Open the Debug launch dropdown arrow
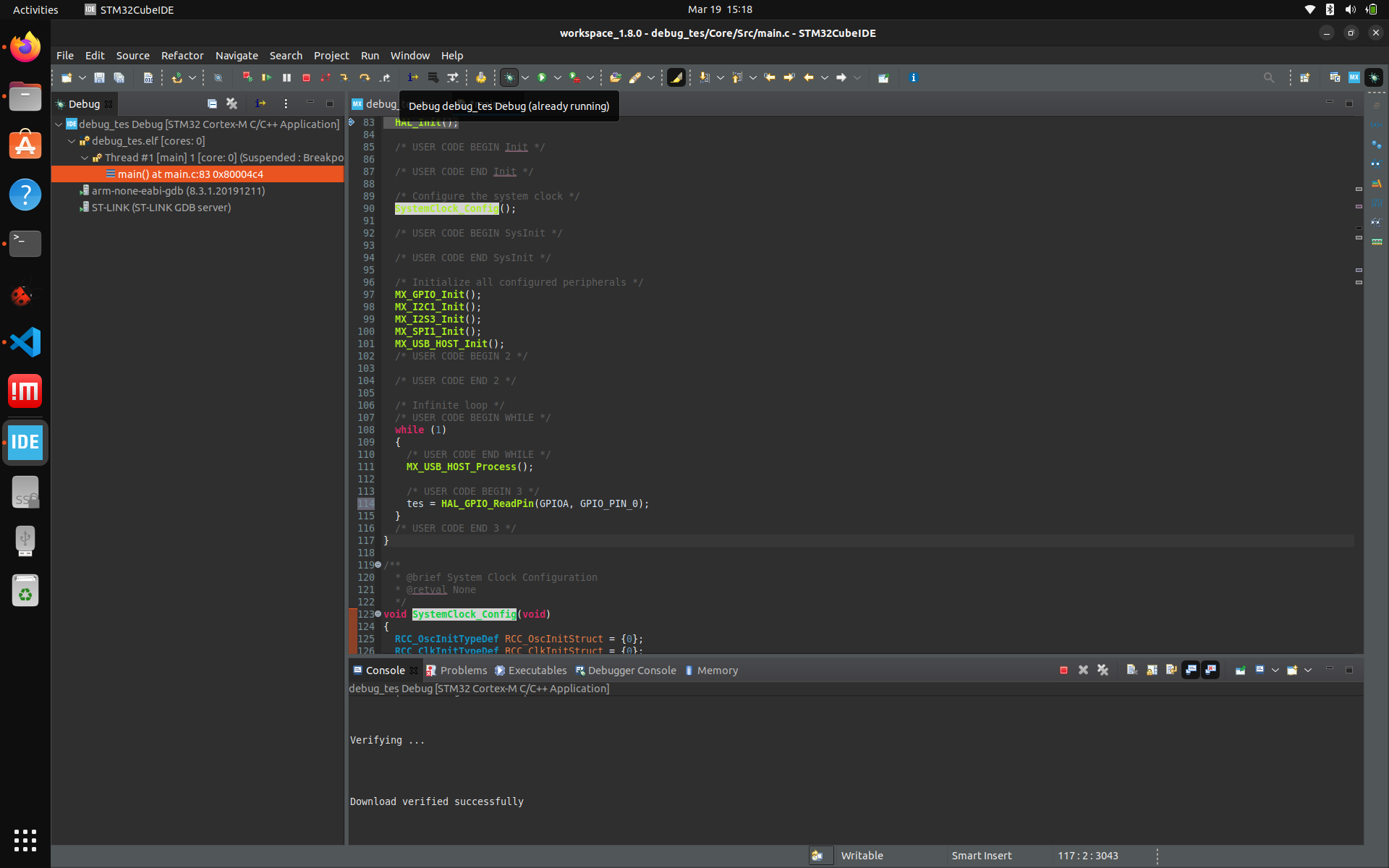Image resolution: width=1389 pixels, height=868 pixels. pyautogui.click(x=525, y=77)
